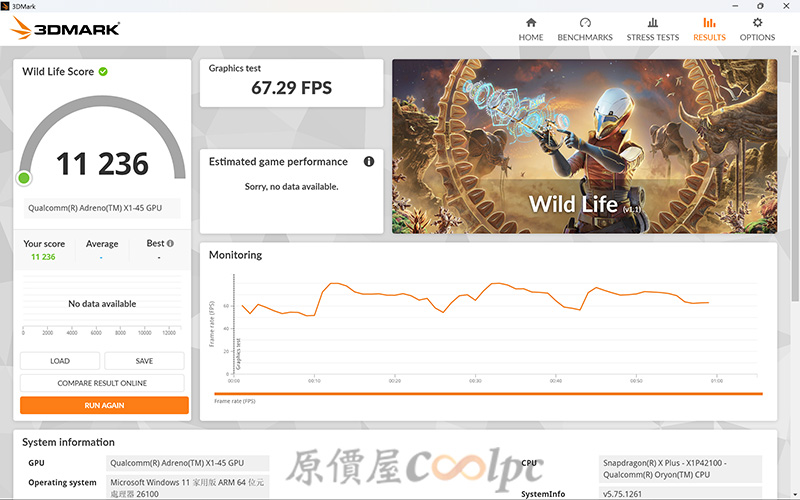800x500 pixels.
Task: Click the 67.29 FPS graphics test value
Action: 291,88
